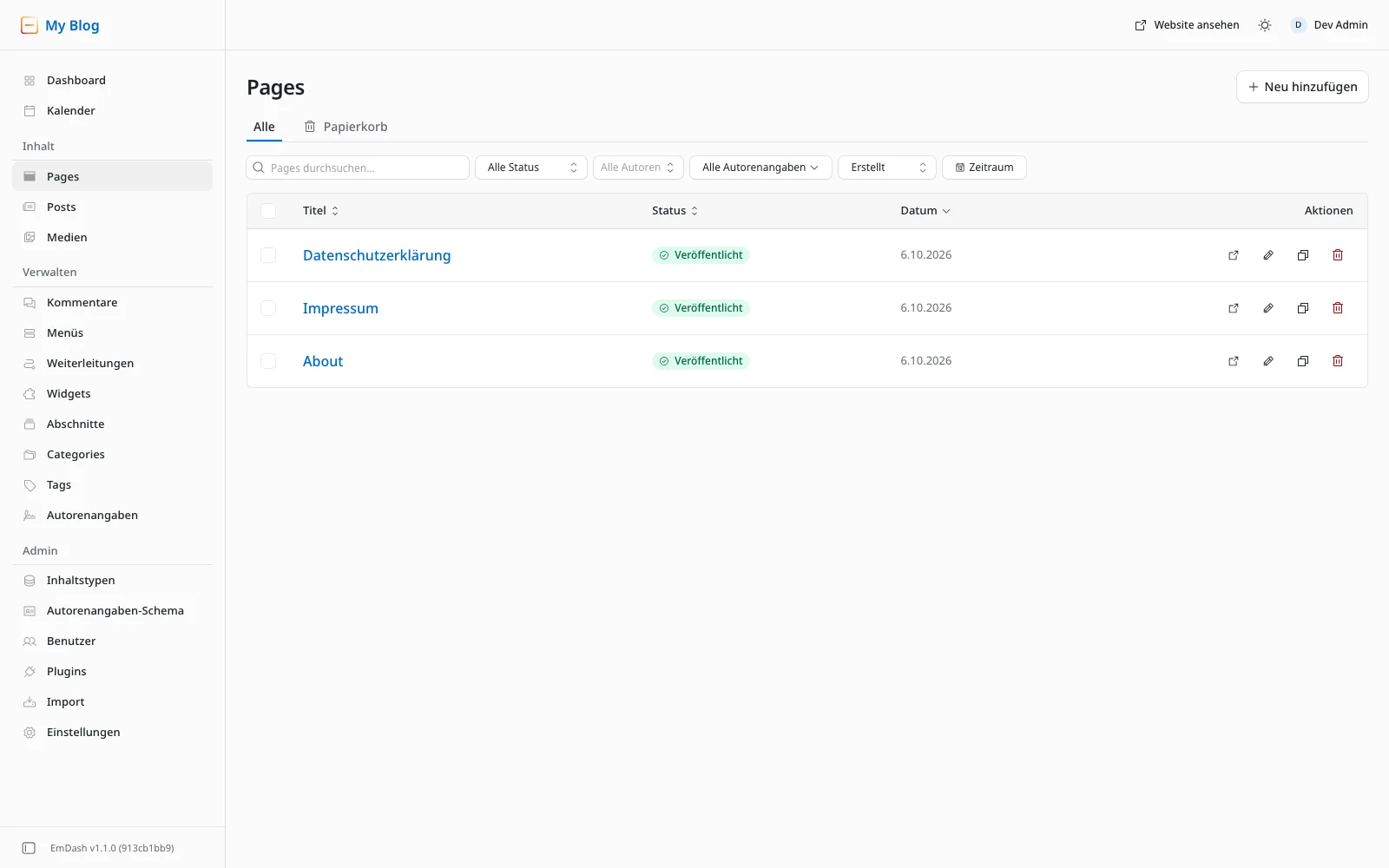
Task: Open Impressum page externally
Action: [x=1234, y=308]
